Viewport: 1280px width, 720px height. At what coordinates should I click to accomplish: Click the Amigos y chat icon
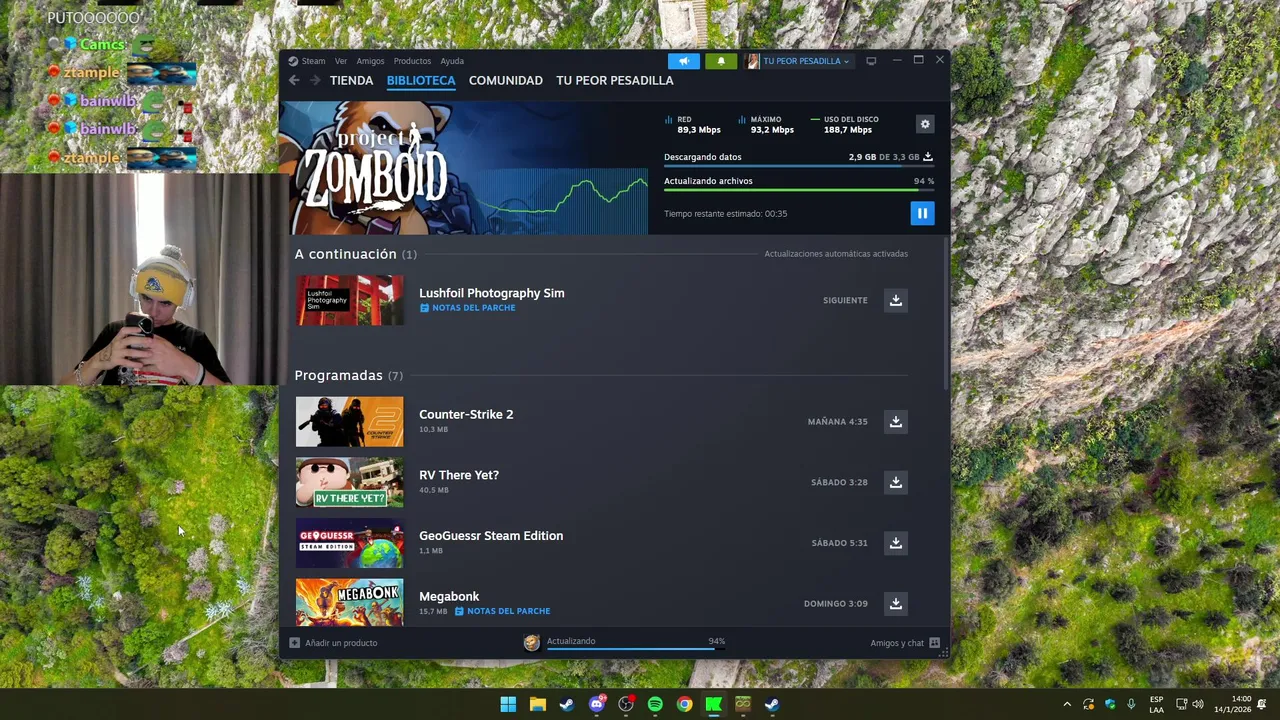coord(934,643)
